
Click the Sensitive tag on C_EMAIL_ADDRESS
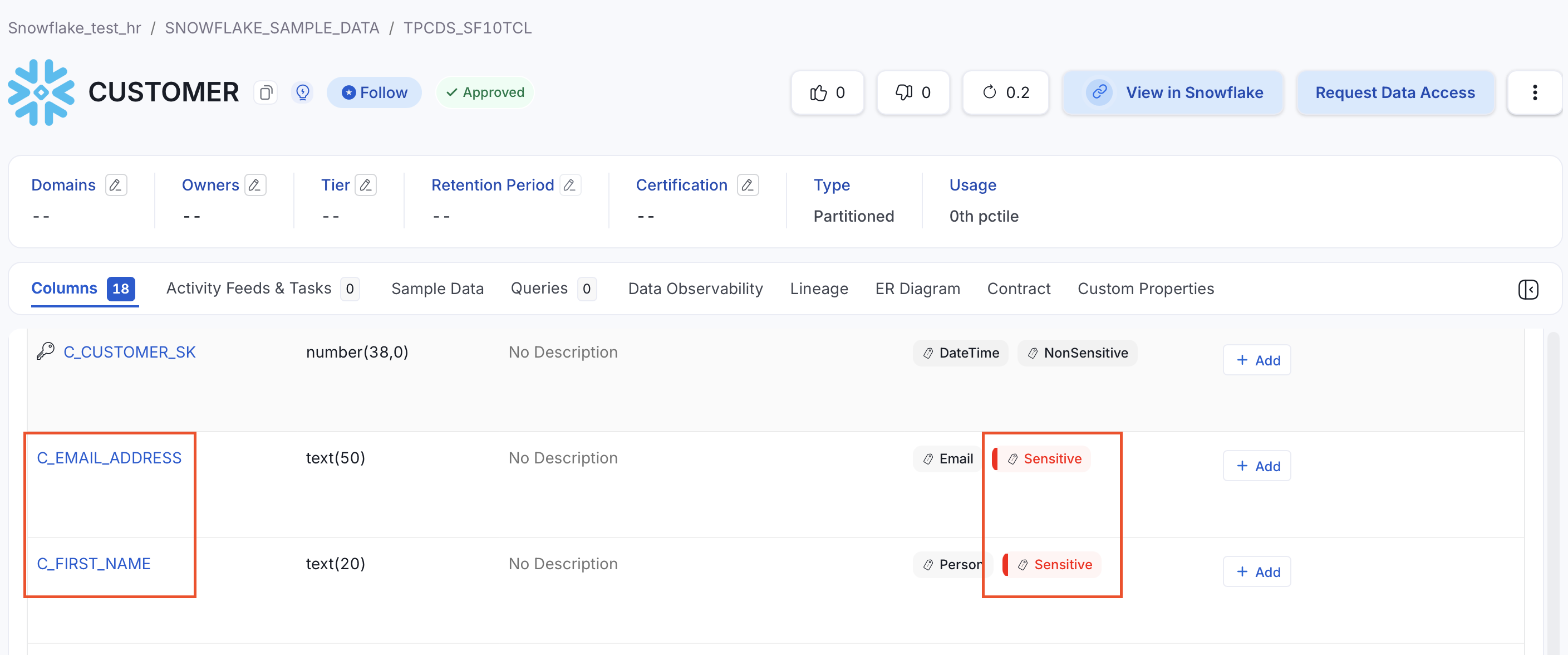1041,459
